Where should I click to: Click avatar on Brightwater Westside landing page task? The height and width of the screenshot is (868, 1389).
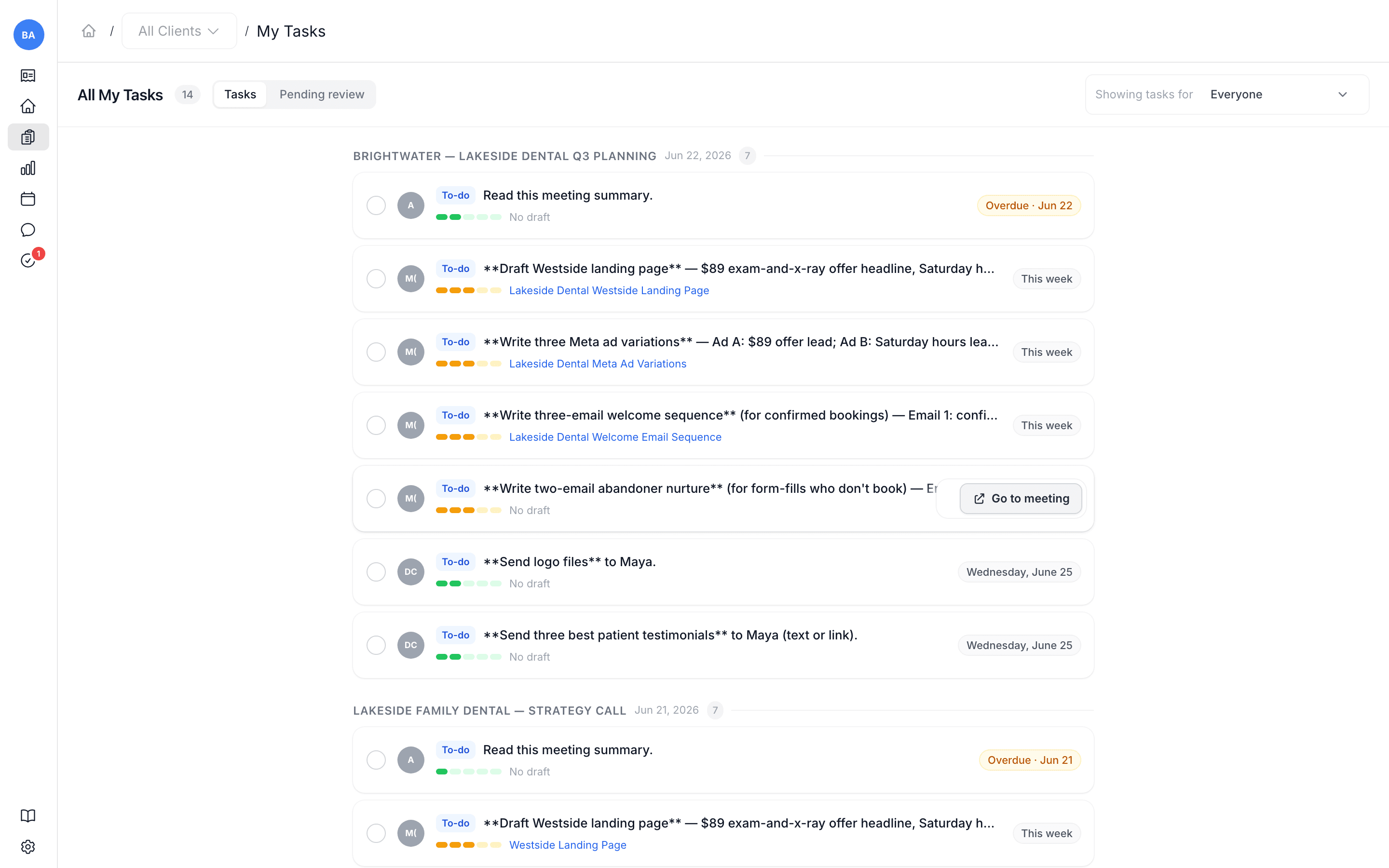(411, 279)
